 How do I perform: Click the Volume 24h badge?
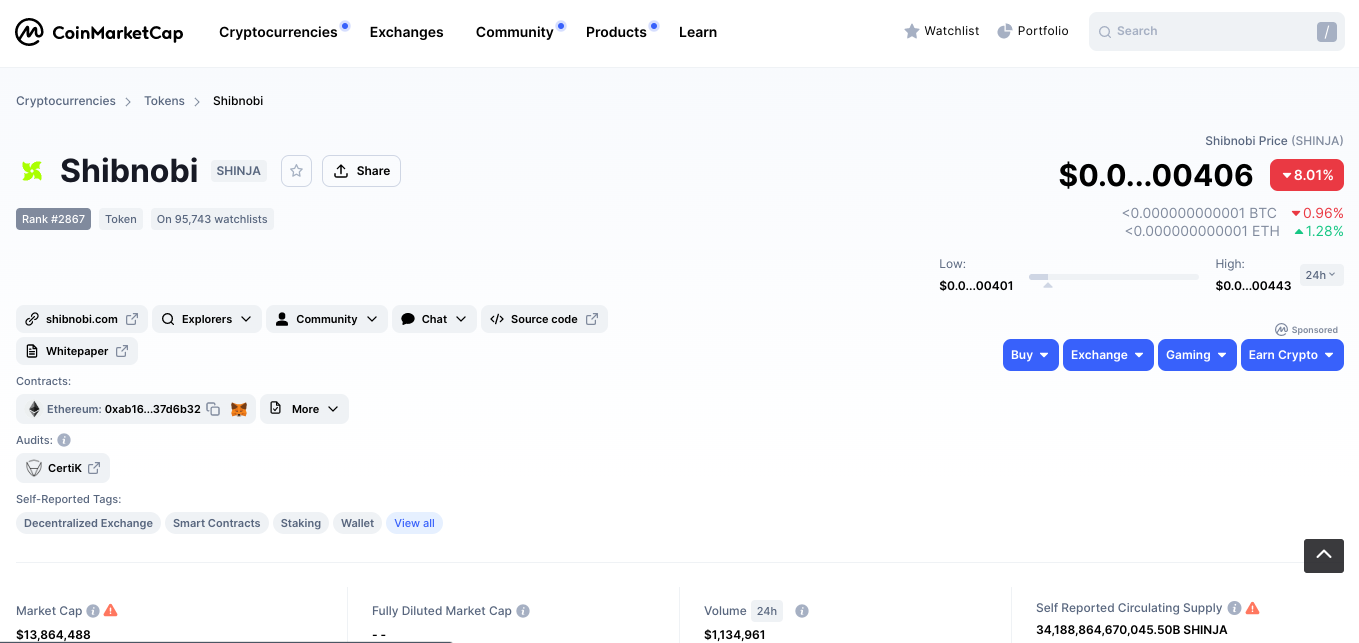pyautogui.click(x=767, y=610)
